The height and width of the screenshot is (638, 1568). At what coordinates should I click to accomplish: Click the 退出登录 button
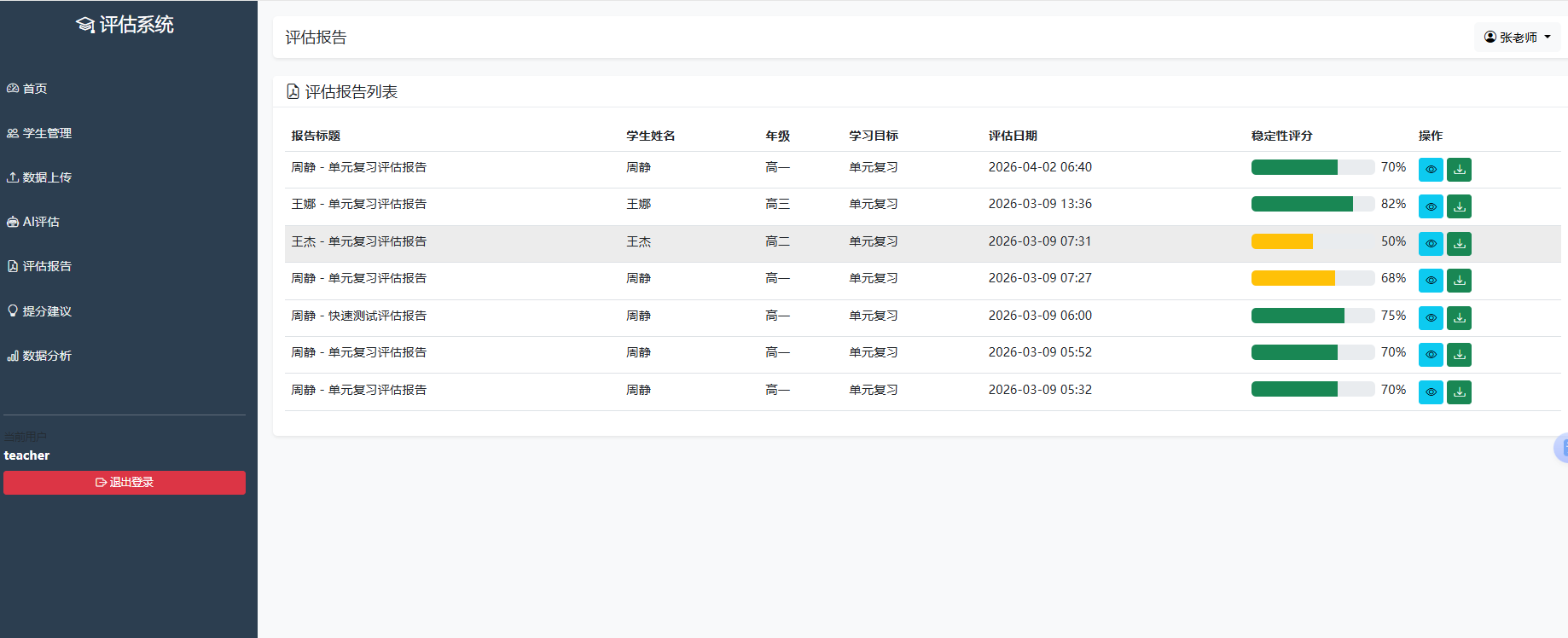point(125,483)
